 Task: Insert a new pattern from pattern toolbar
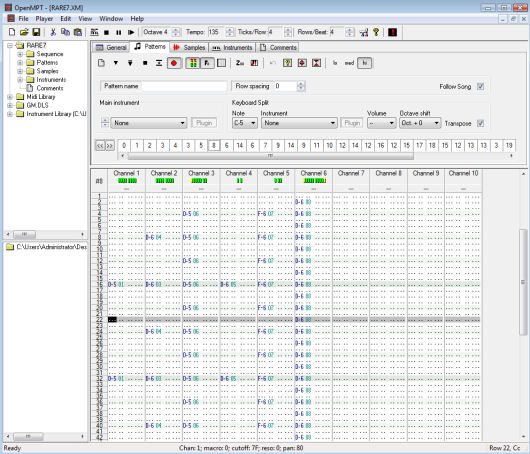click(101, 63)
